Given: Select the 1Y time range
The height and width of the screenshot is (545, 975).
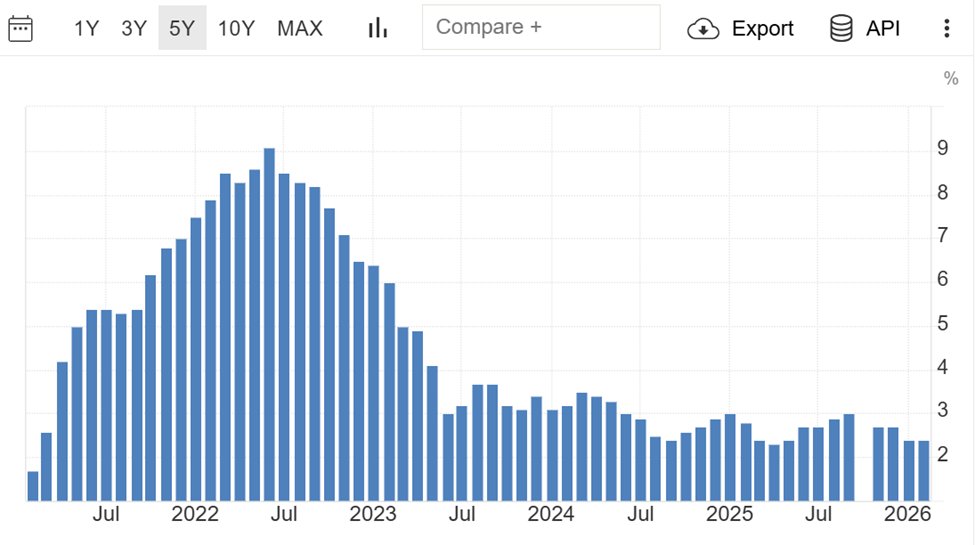Looking at the screenshot, I should pos(86,28).
